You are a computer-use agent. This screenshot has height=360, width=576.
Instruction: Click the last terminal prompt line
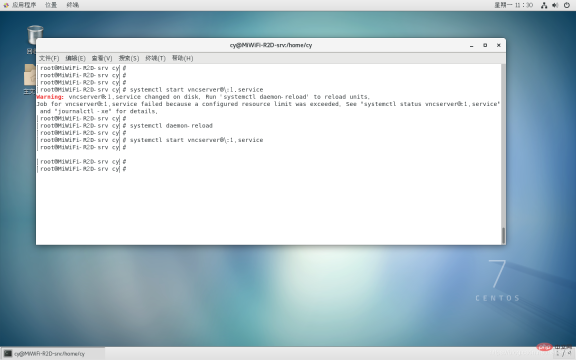83,169
